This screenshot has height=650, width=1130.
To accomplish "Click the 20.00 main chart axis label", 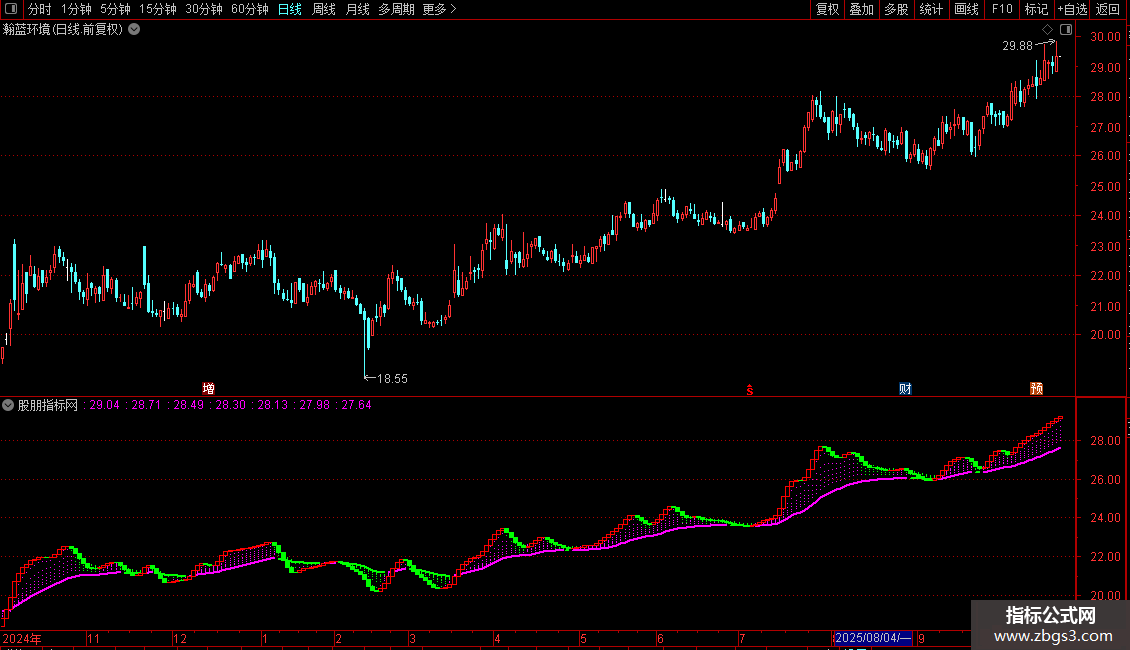I will click(x=1105, y=334).
